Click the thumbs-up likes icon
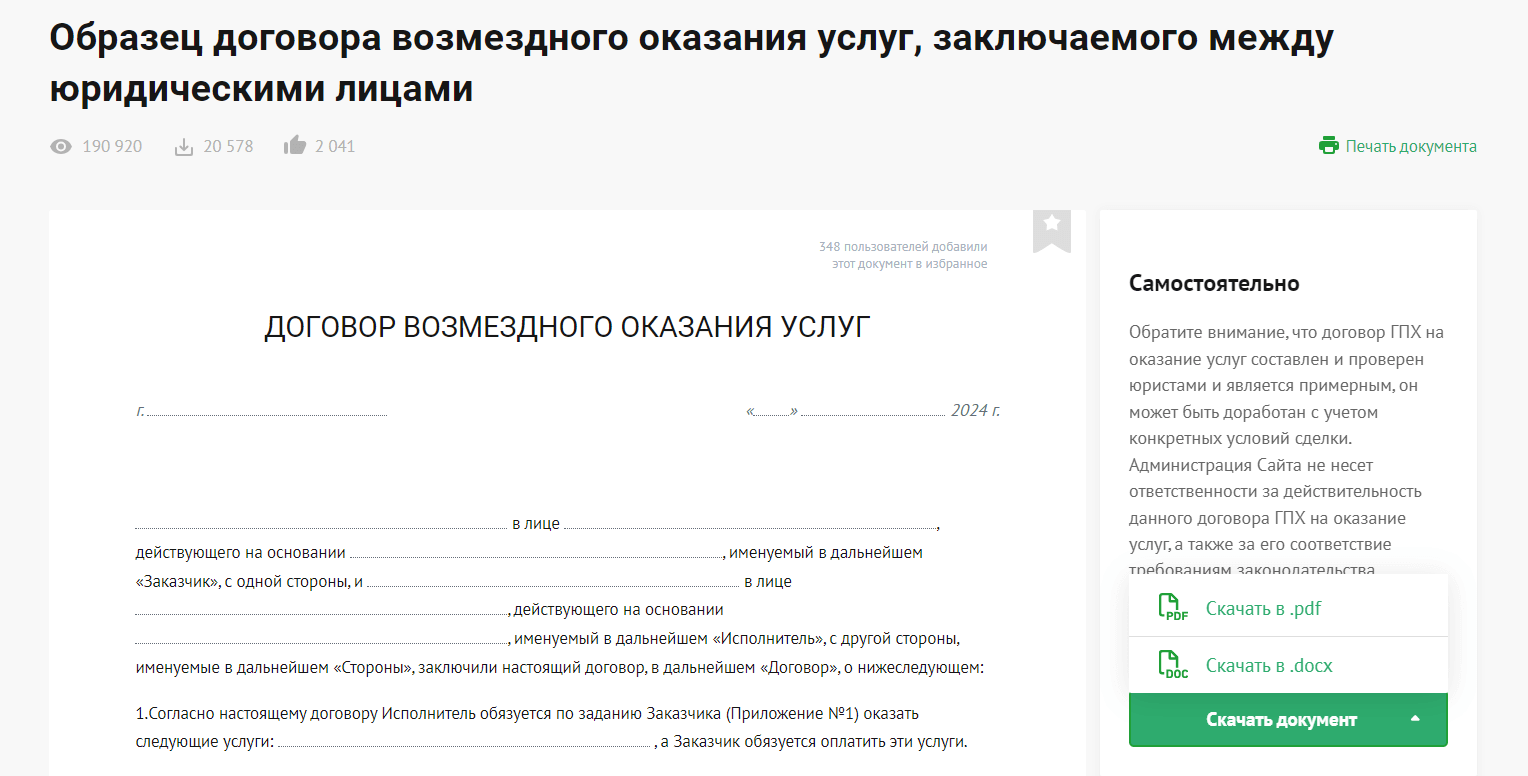Viewport: 1528px width, 776px height. click(295, 146)
